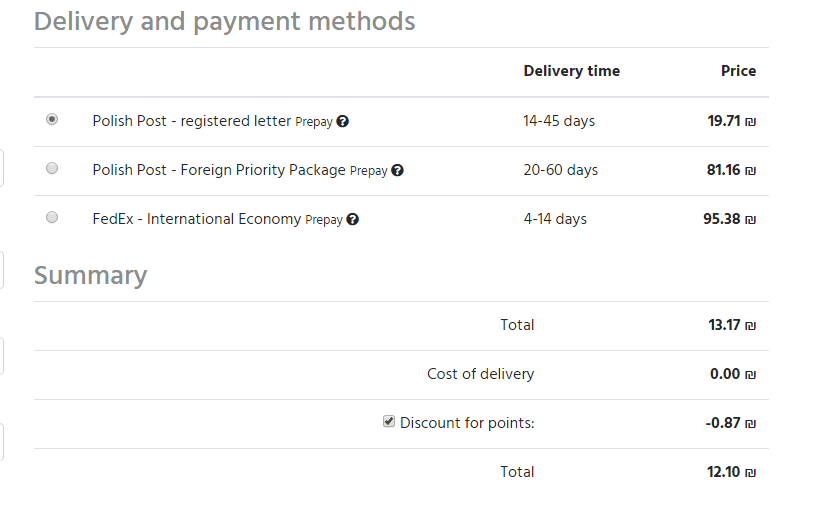Select Polish Post Foreign Priority Package radio
Screen dimensions: 827x524
coord(52,168)
